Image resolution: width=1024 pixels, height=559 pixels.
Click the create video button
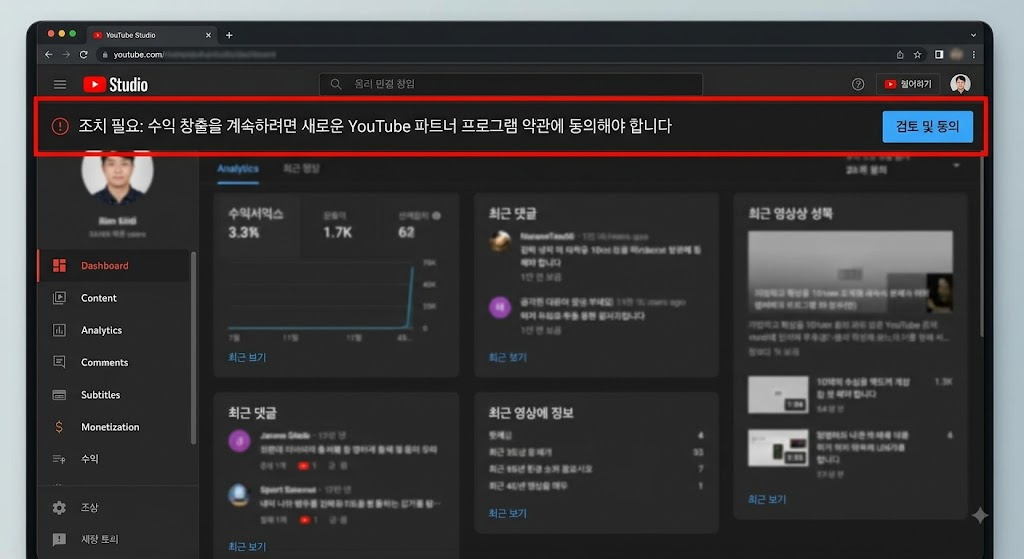[x=908, y=84]
